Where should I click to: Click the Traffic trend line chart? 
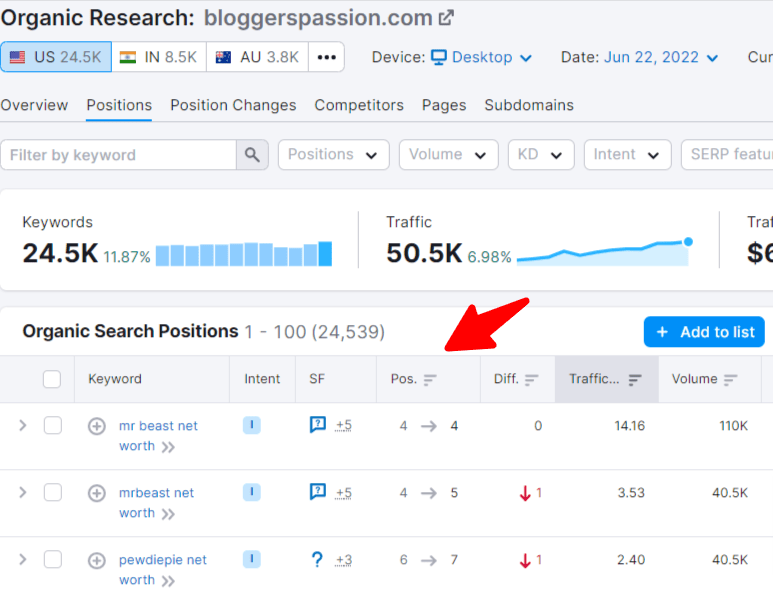(x=604, y=252)
